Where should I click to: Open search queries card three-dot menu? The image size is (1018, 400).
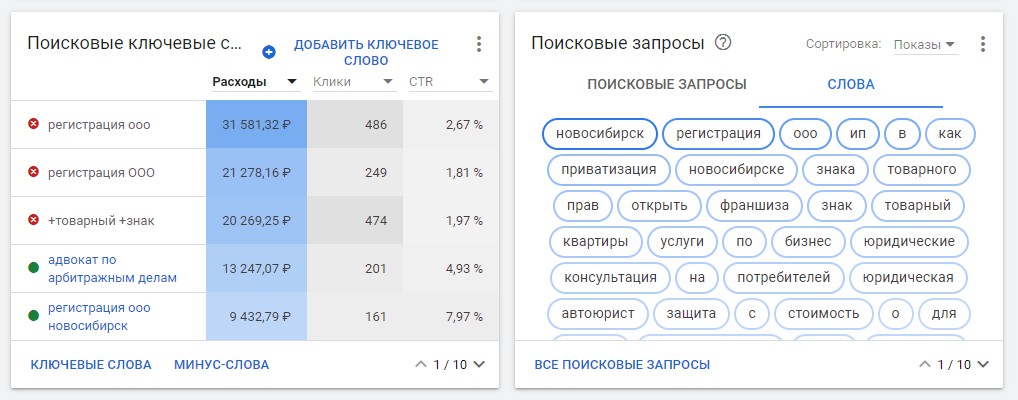983,44
